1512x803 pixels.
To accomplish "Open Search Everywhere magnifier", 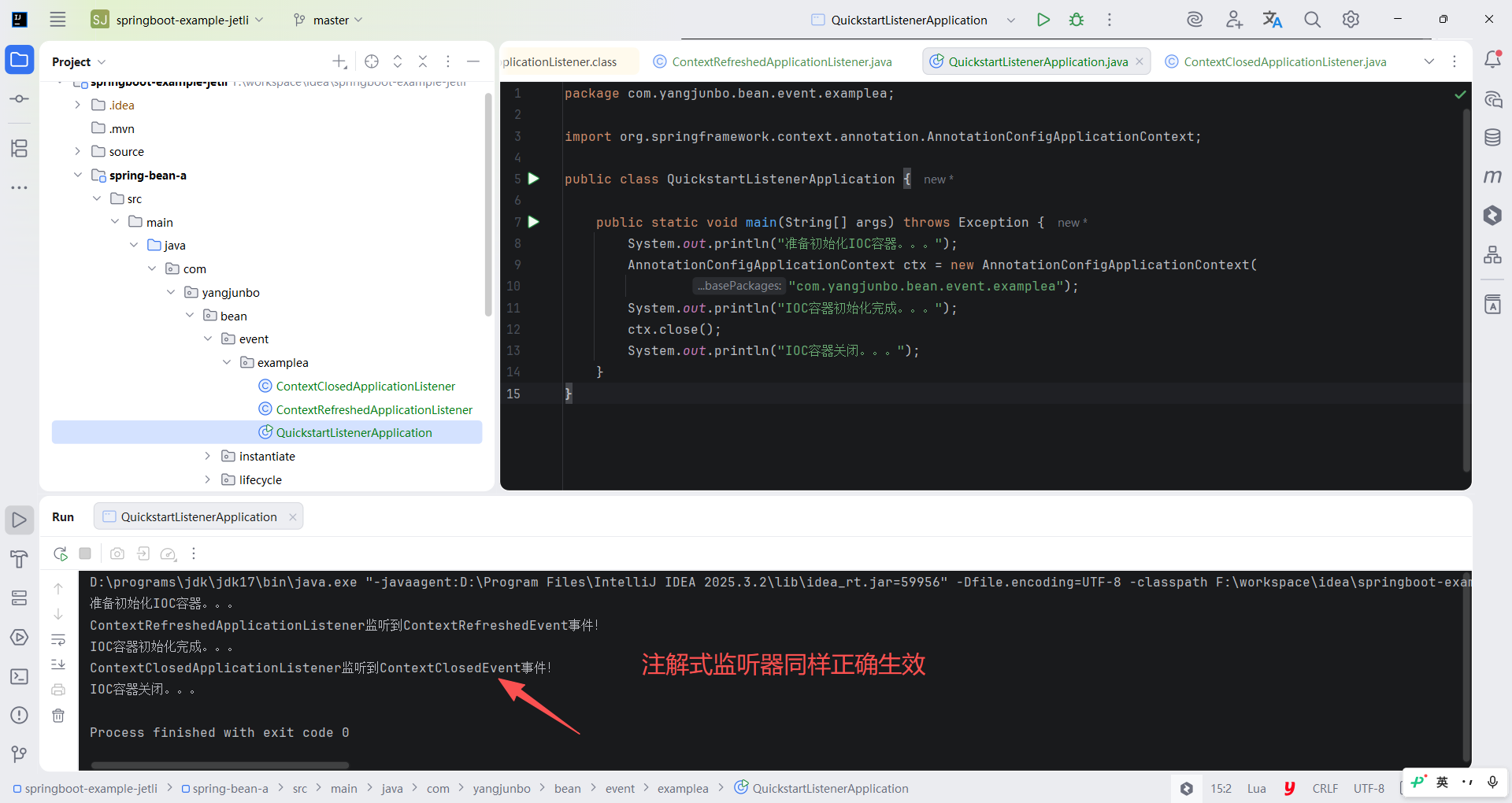I will [1312, 20].
